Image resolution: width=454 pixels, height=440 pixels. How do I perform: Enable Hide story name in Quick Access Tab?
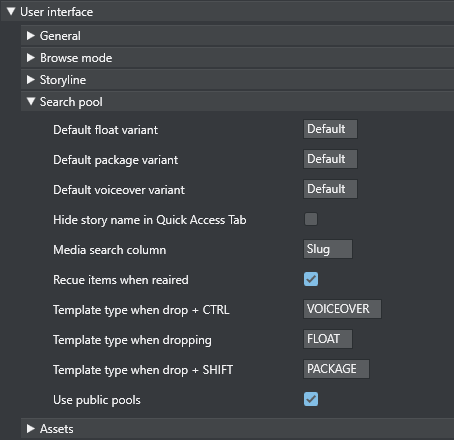click(x=311, y=219)
